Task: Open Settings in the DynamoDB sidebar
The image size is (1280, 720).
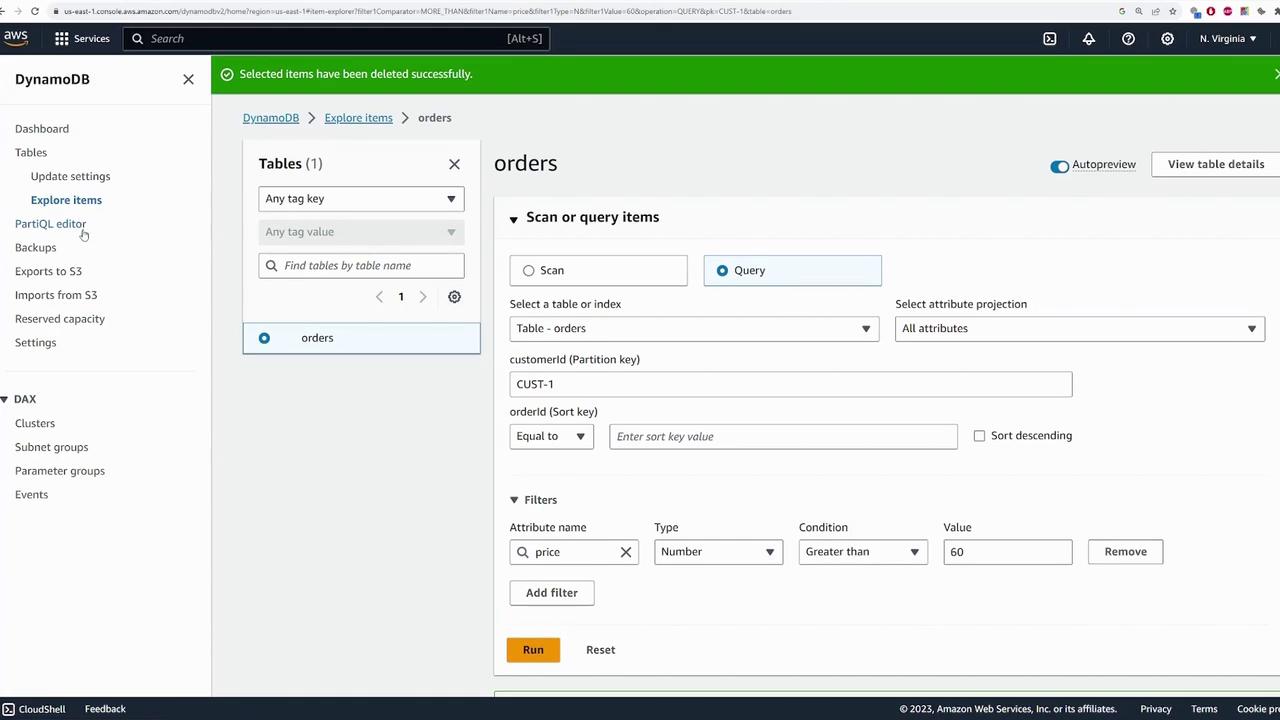Action: coord(36,343)
